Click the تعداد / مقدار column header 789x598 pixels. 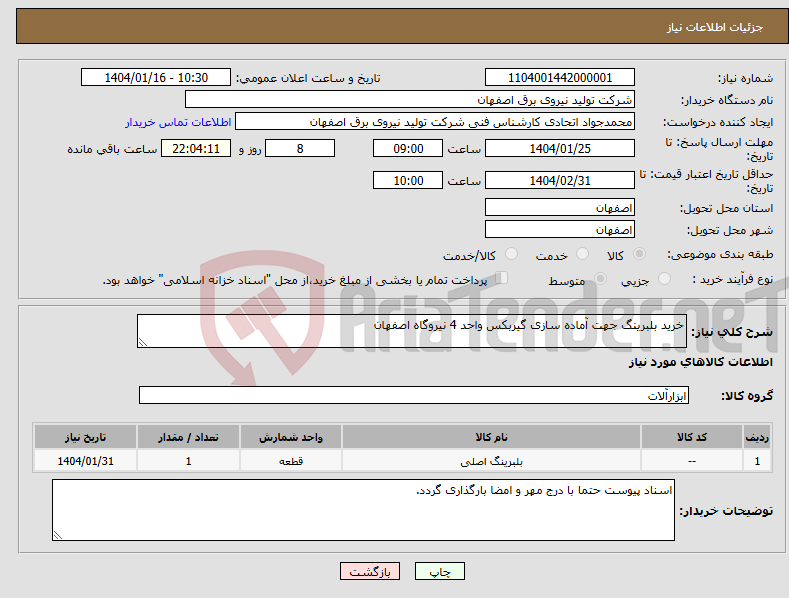188,437
